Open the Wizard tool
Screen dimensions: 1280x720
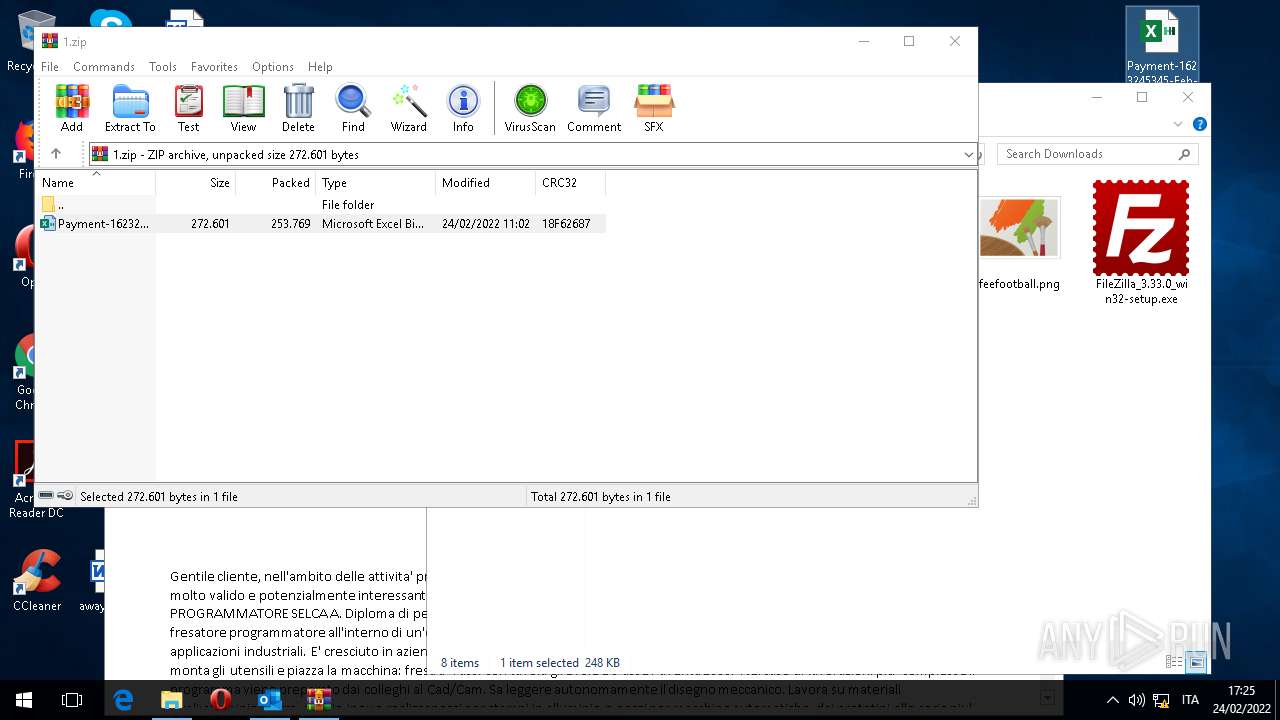pyautogui.click(x=408, y=108)
